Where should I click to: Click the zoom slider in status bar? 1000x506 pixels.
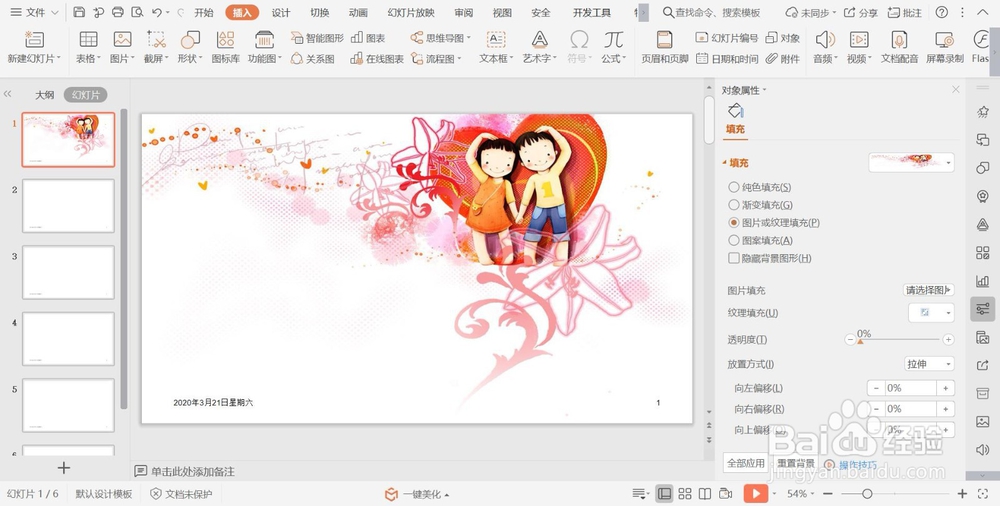pos(893,494)
